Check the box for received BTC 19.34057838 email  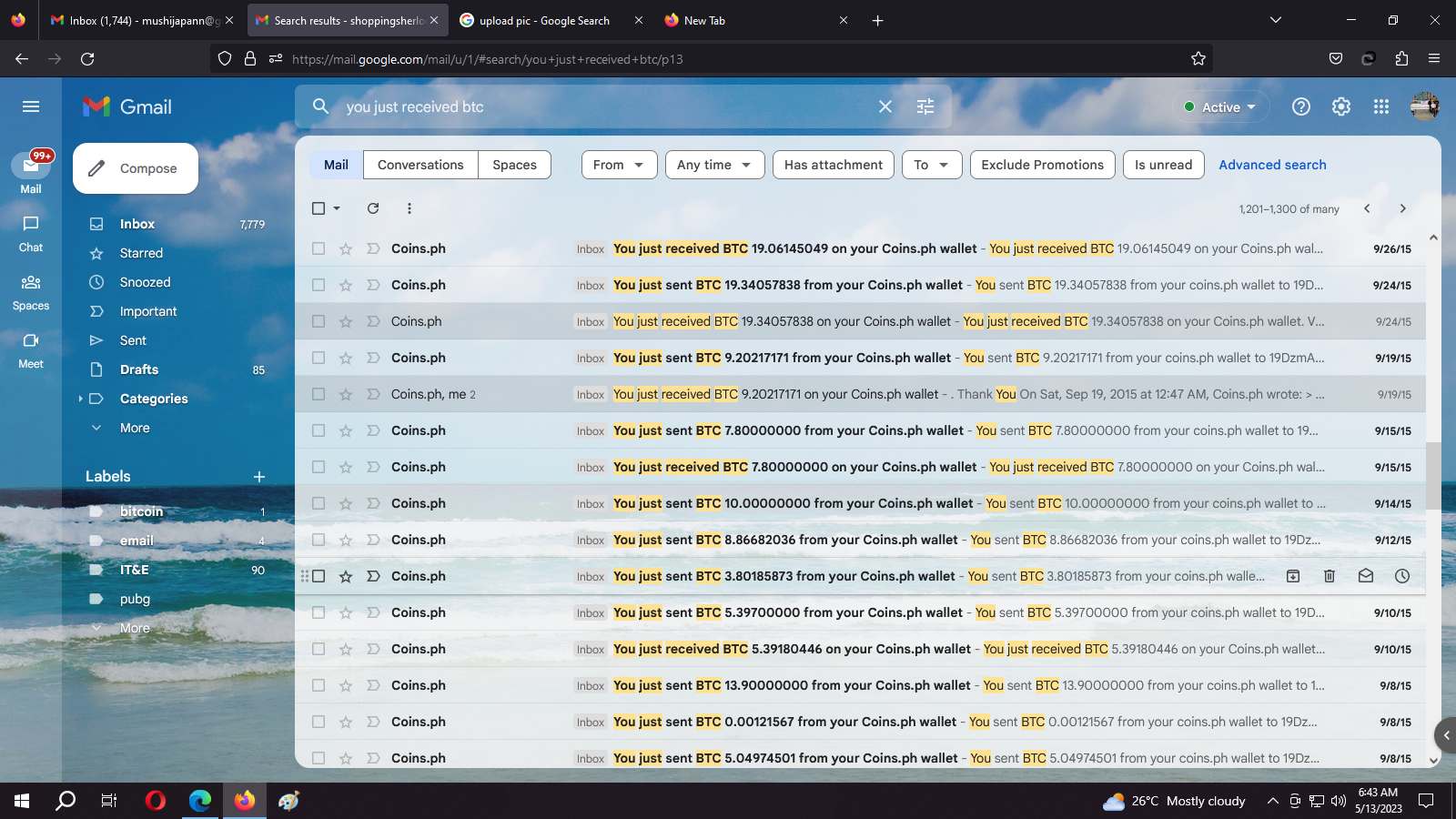click(x=318, y=321)
